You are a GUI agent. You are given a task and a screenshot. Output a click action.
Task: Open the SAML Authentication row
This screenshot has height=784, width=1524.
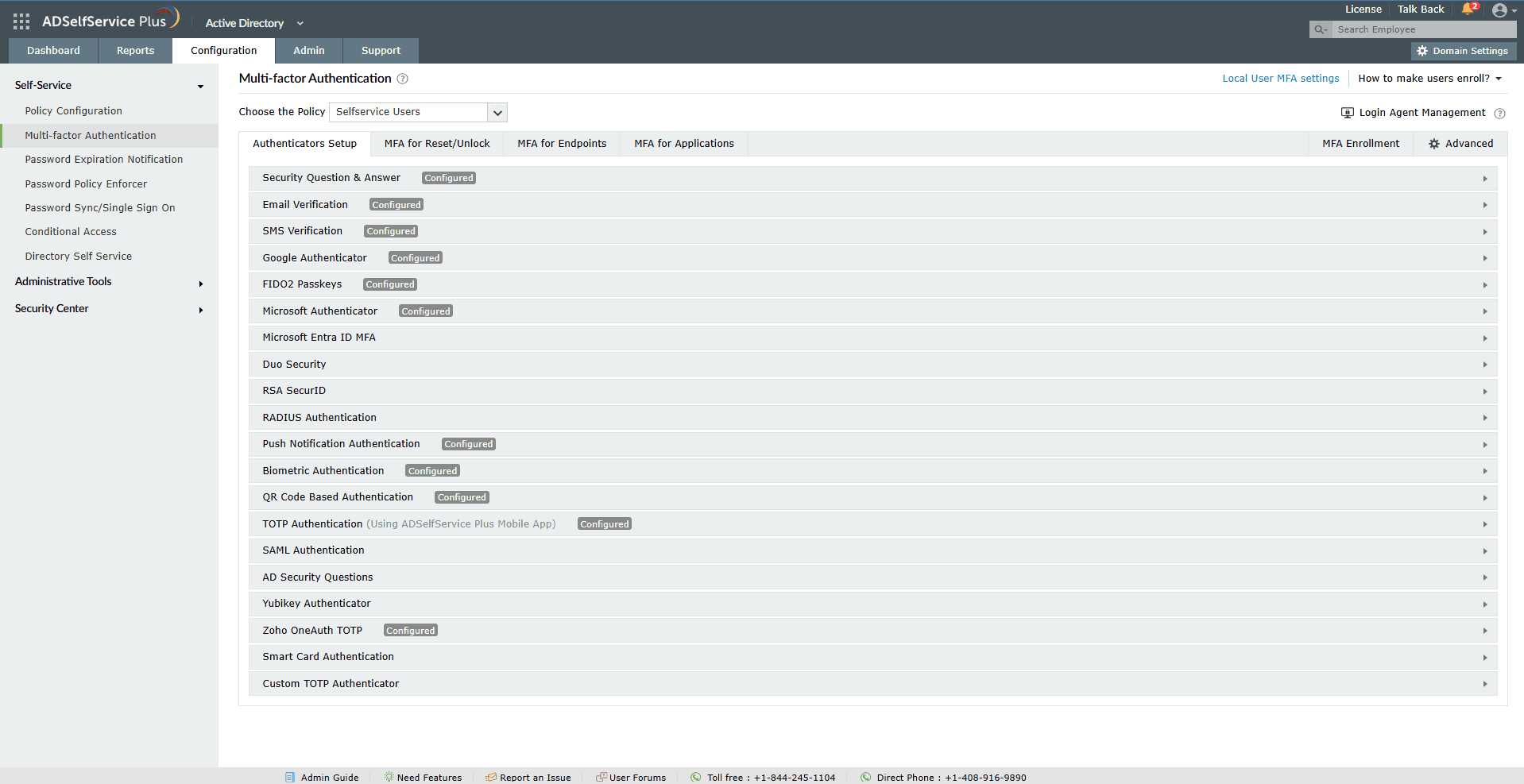872,550
